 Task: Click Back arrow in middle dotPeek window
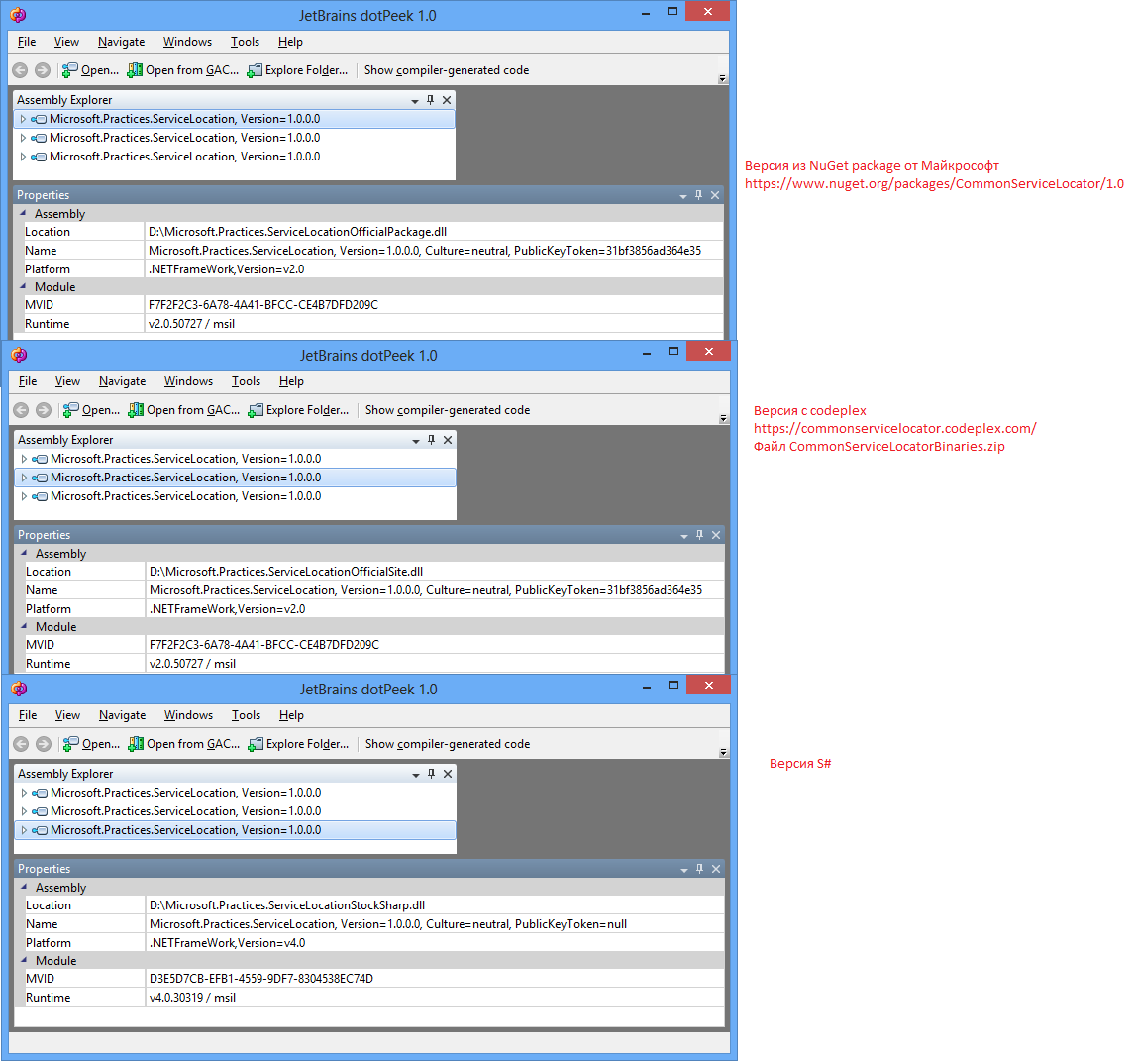coord(21,410)
